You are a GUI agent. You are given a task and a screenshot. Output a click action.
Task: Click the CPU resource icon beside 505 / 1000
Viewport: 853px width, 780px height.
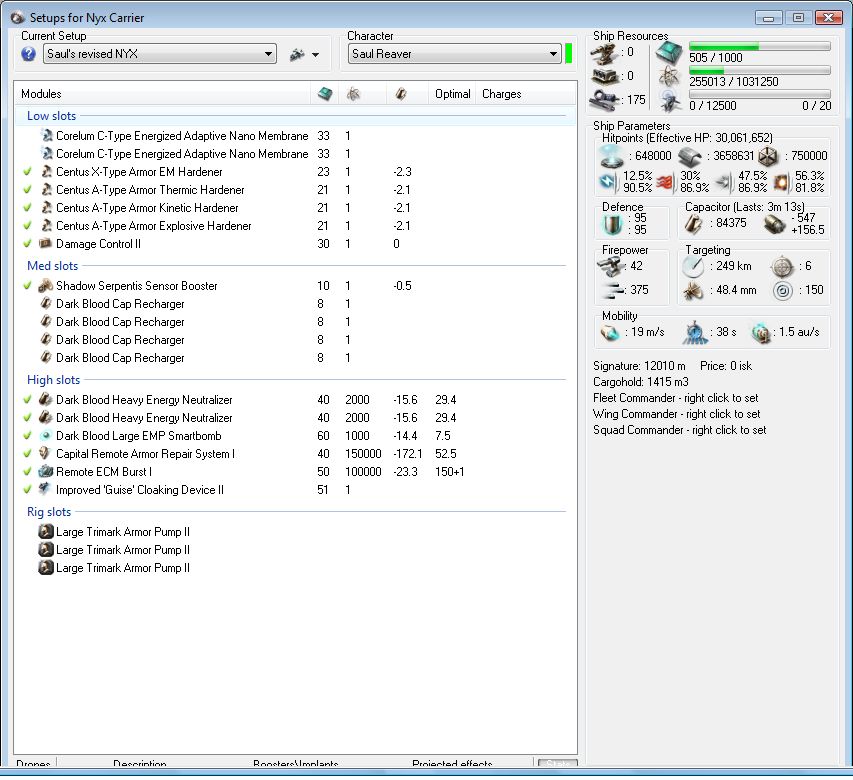click(669, 53)
